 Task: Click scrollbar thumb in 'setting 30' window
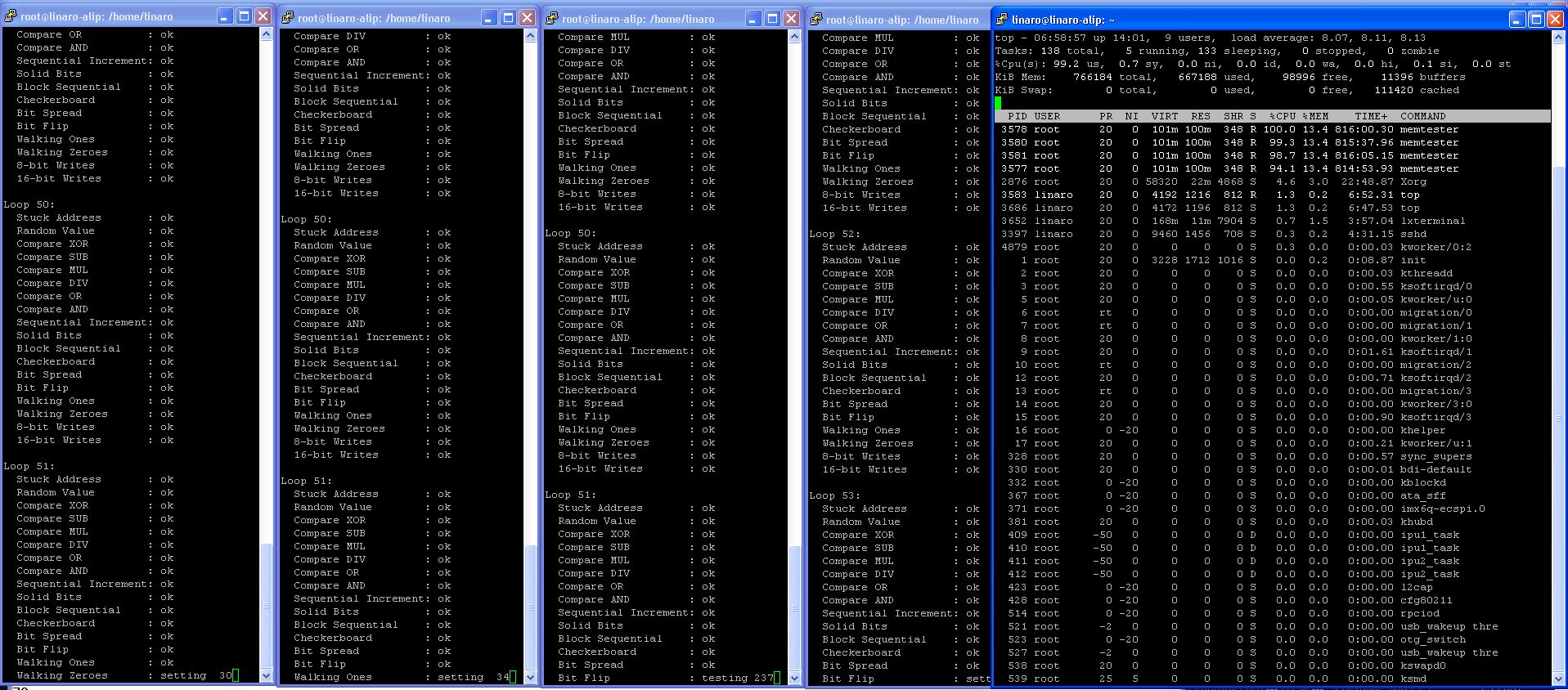point(266,606)
